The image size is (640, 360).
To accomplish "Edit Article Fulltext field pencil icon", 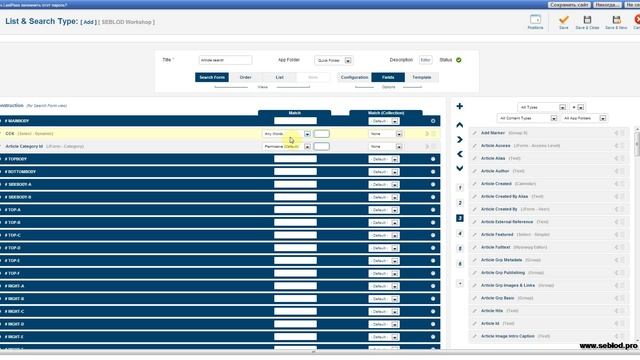I will (475, 247).
